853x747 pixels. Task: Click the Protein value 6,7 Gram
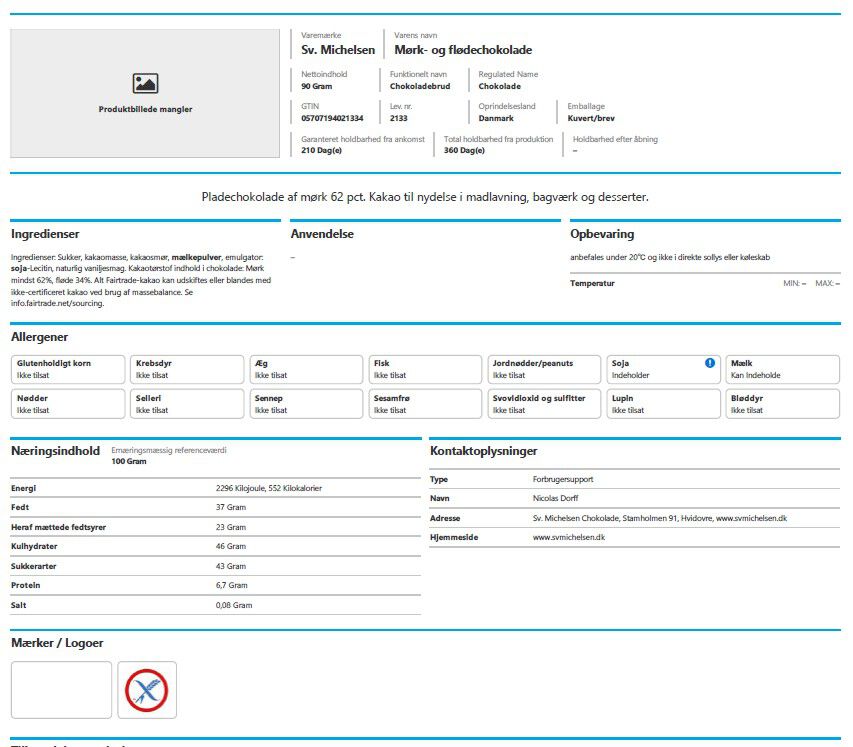point(231,585)
